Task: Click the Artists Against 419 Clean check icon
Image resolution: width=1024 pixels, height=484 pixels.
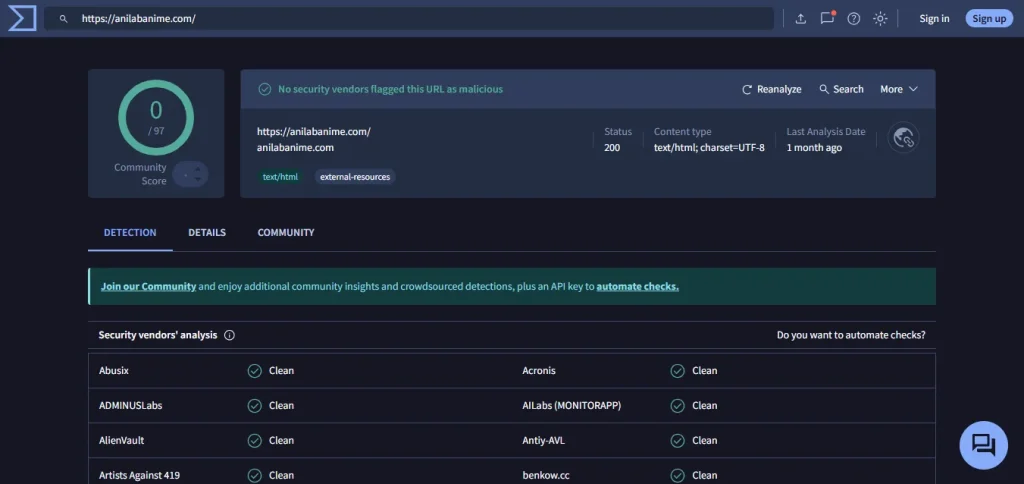Action: pos(255,476)
